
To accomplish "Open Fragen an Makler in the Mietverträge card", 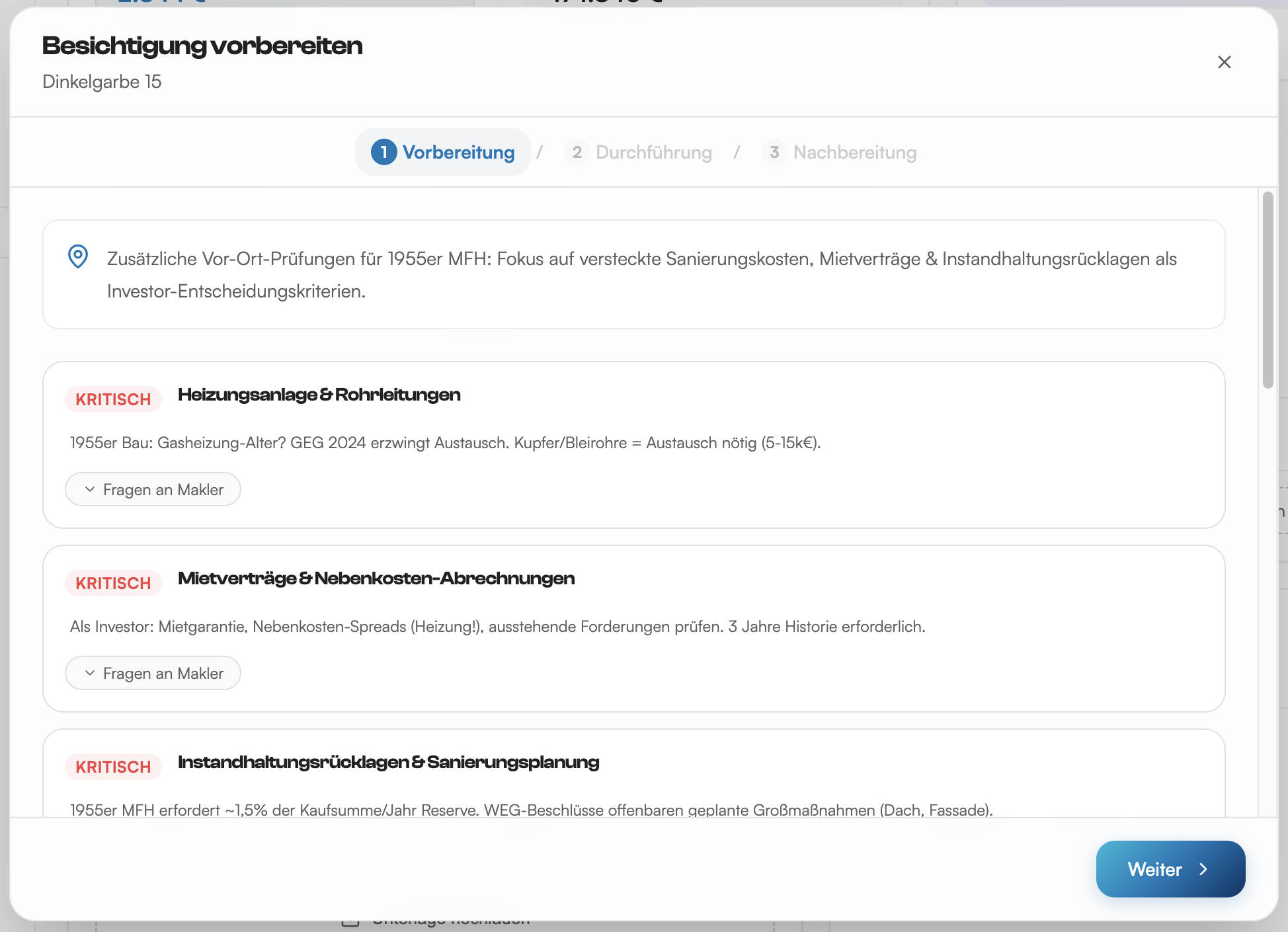I will [x=153, y=673].
